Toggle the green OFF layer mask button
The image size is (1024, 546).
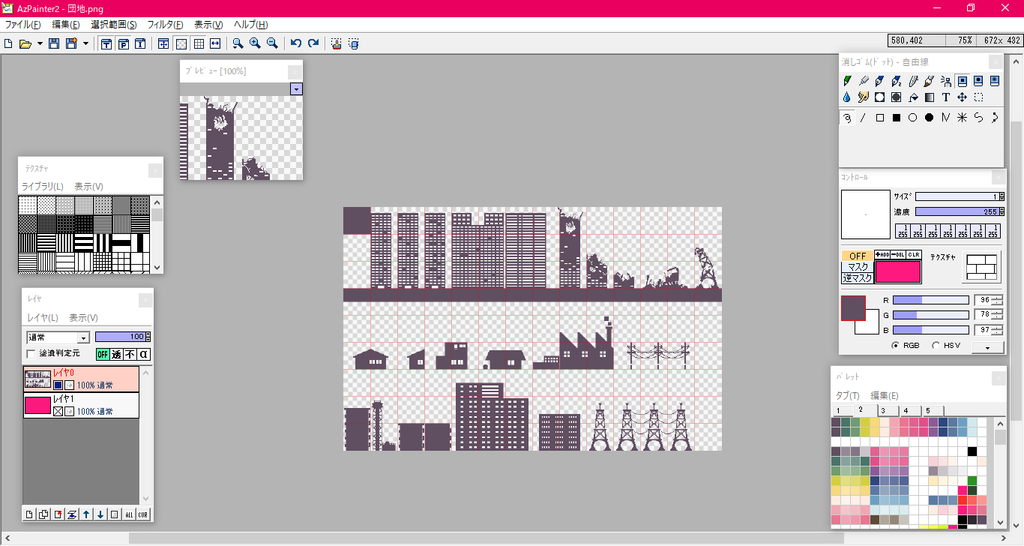(x=103, y=354)
